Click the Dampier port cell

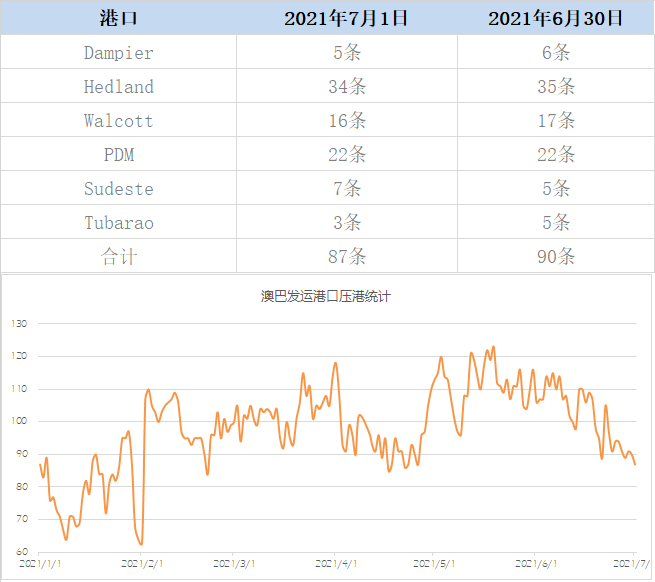(x=119, y=53)
